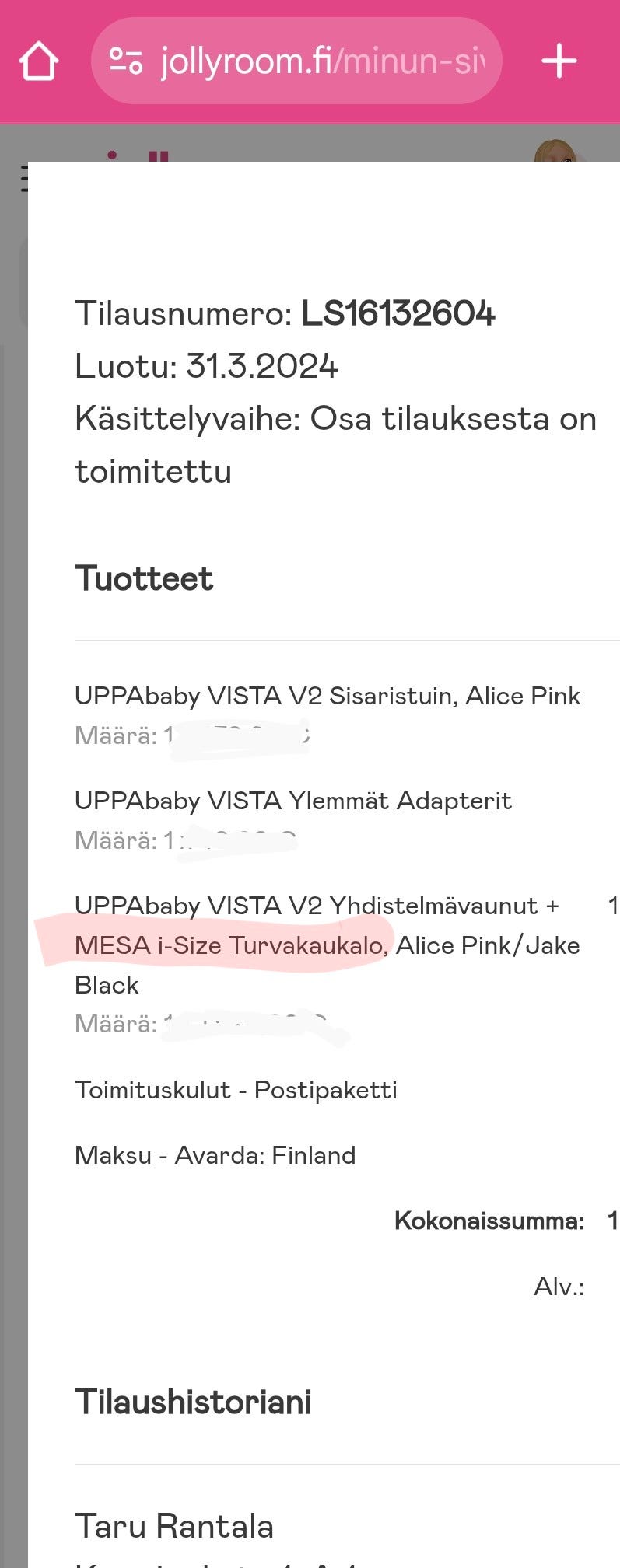This screenshot has width=620, height=1568.
Task: Click the customer name Taru Rantala
Action: [x=174, y=1526]
